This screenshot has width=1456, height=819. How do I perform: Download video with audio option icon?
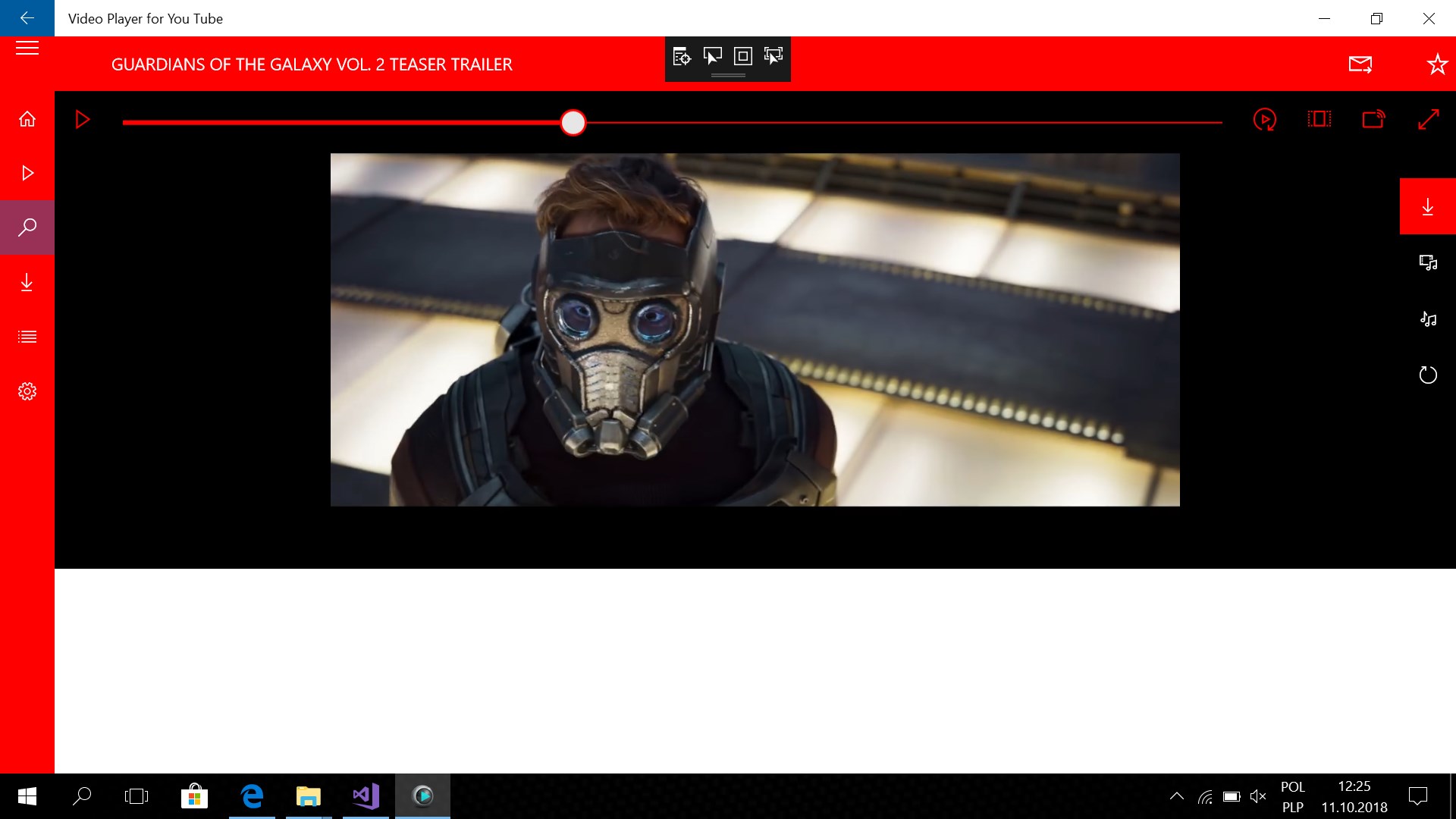tap(1428, 263)
